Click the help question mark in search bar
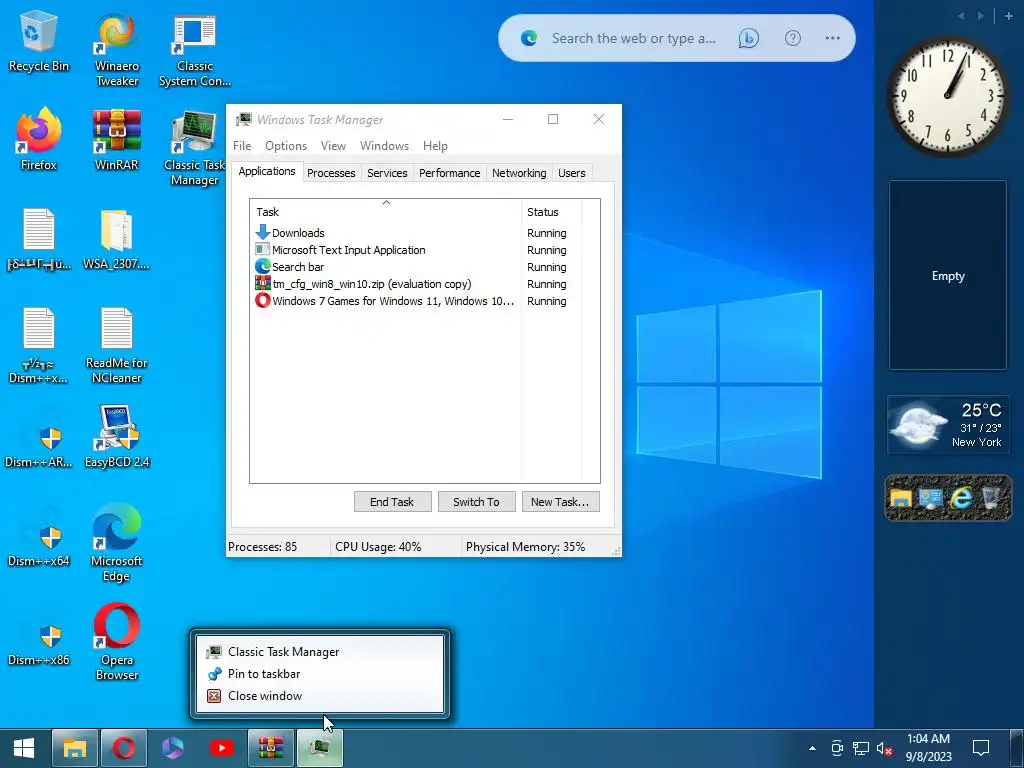This screenshot has height=768, width=1024. (792, 39)
